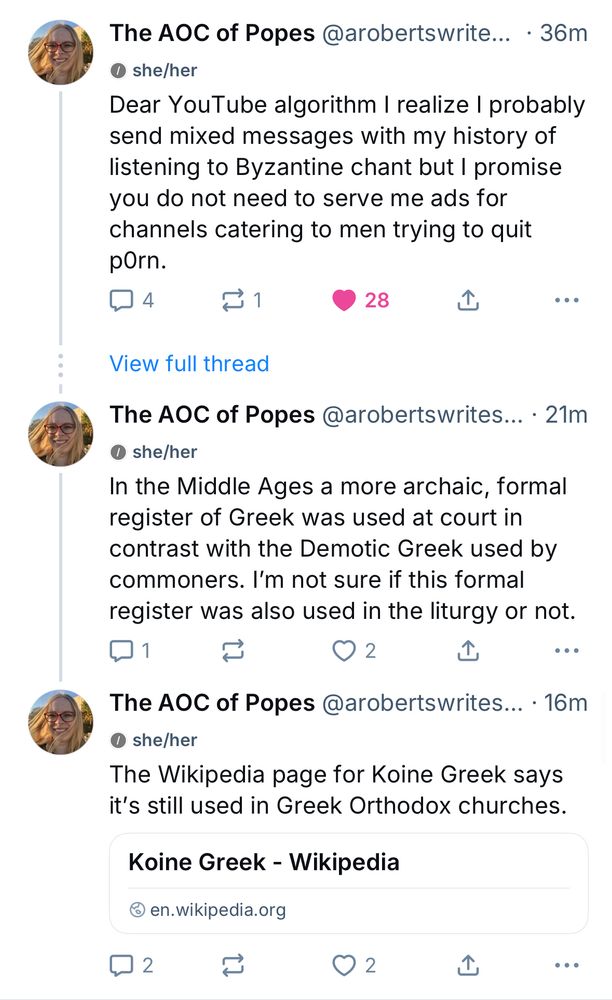Reply to the tweet about Middle Ages Greek
Viewport: 612px width, 1000px height.
(x=120, y=650)
